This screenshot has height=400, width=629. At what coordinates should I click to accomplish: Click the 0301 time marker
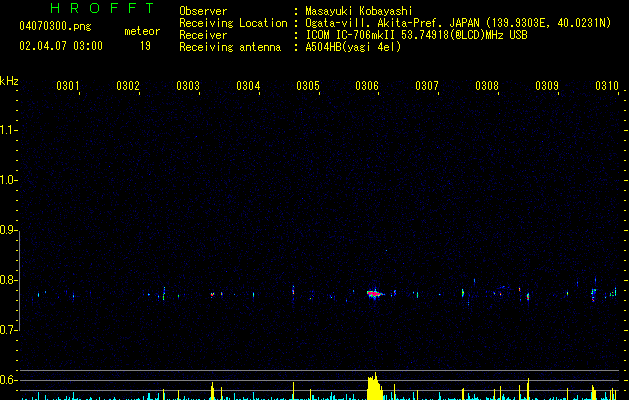pos(67,86)
